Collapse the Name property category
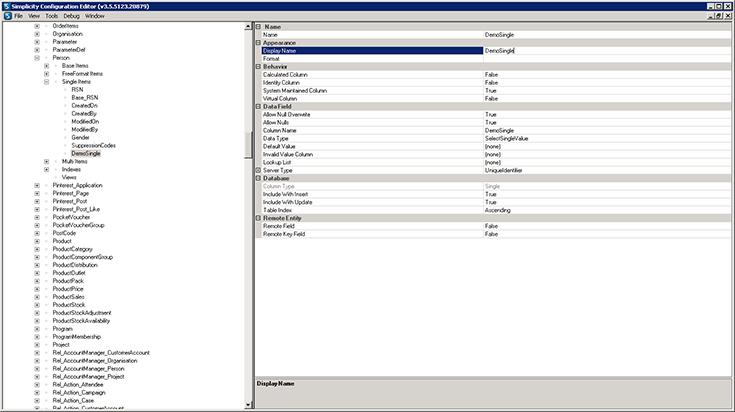The image size is (735, 412). [x=258, y=27]
